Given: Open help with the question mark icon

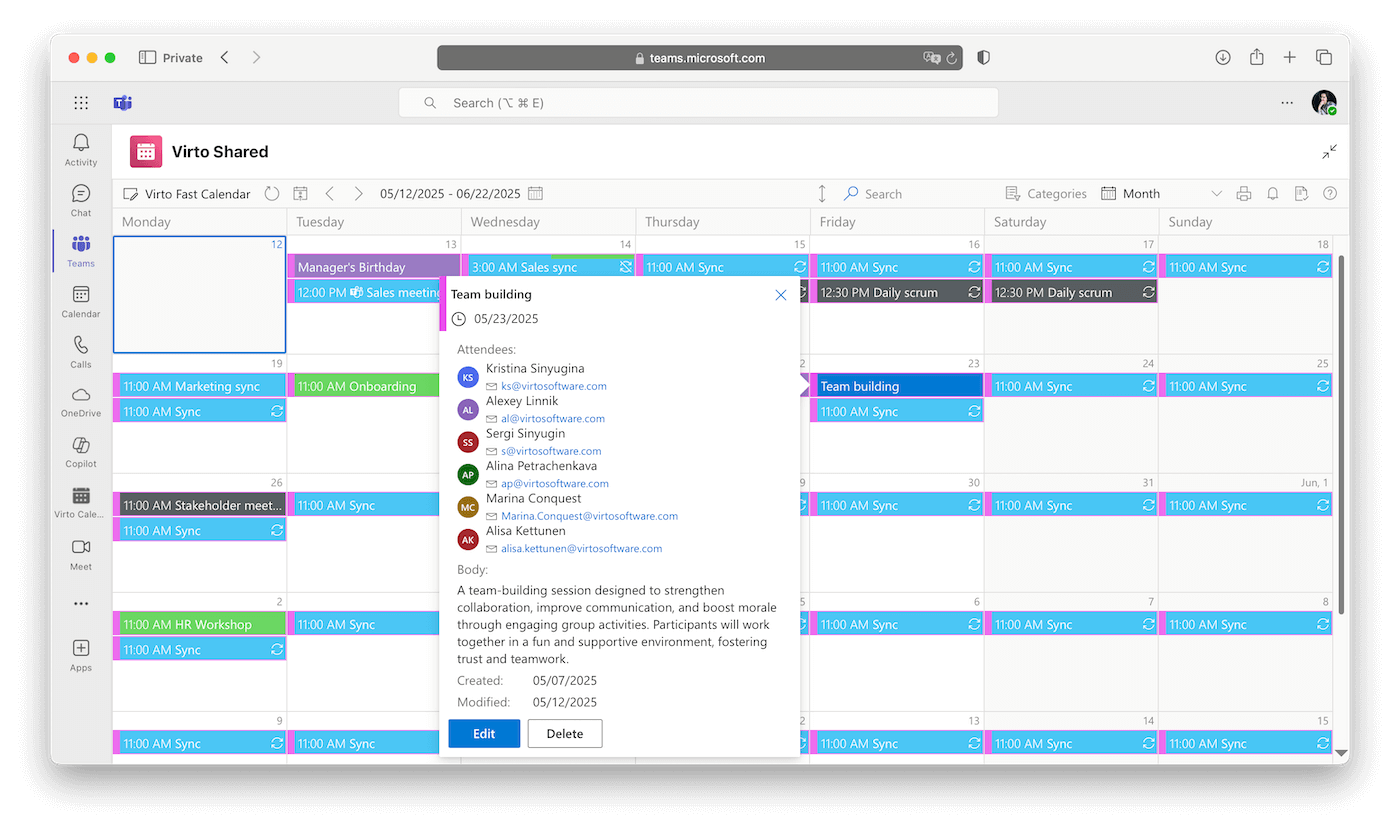Looking at the screenshot, I should click(x=1330, y=193).
